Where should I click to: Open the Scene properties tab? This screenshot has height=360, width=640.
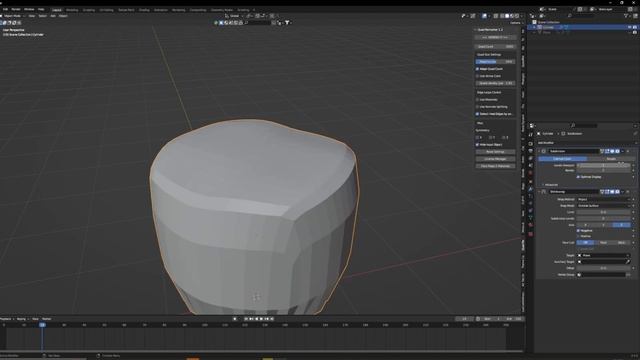(531, 165)
